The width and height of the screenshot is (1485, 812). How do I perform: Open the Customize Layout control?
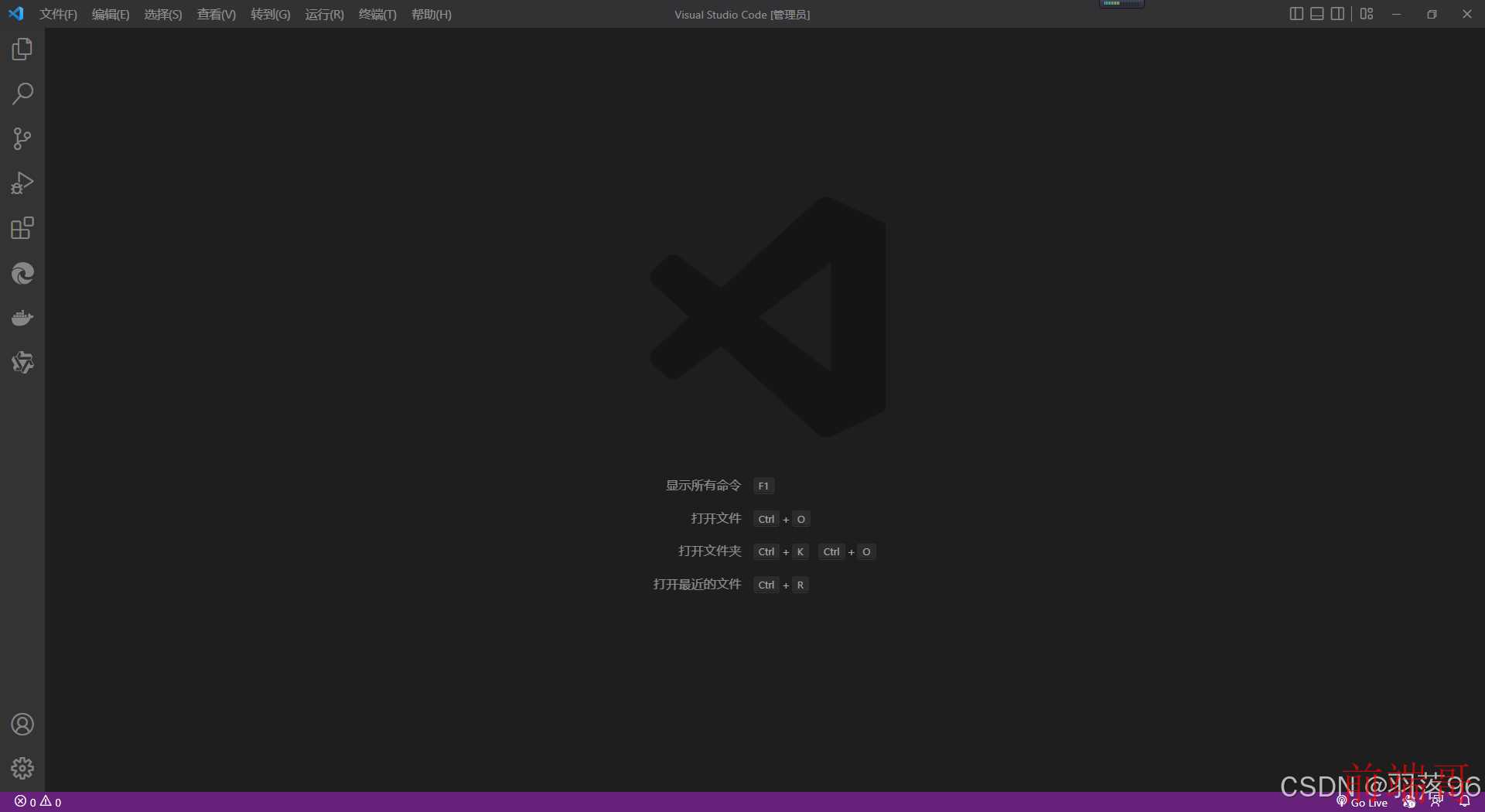point(1367,14)
